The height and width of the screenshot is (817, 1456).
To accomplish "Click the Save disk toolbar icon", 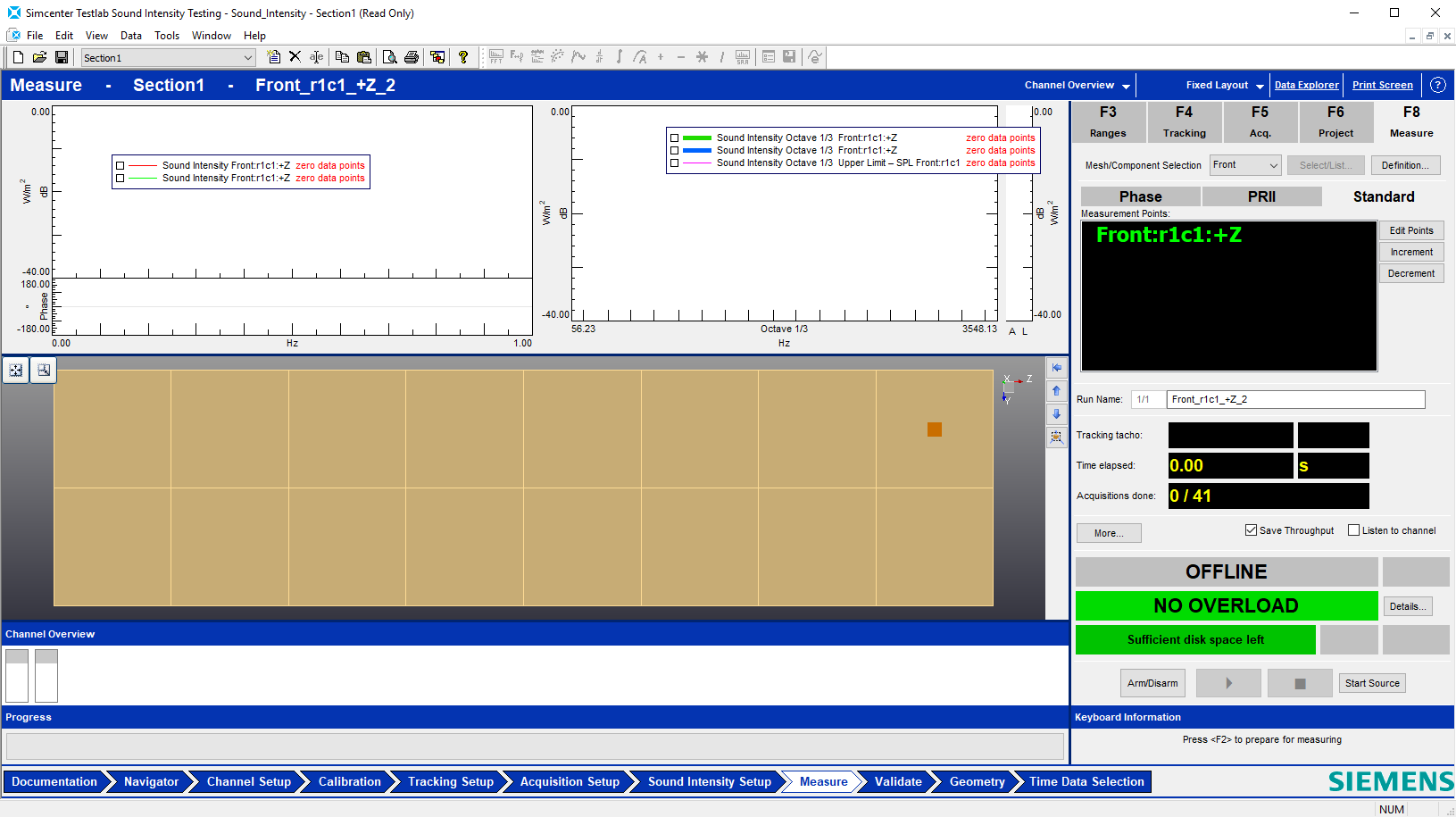I will pos(62,57).
